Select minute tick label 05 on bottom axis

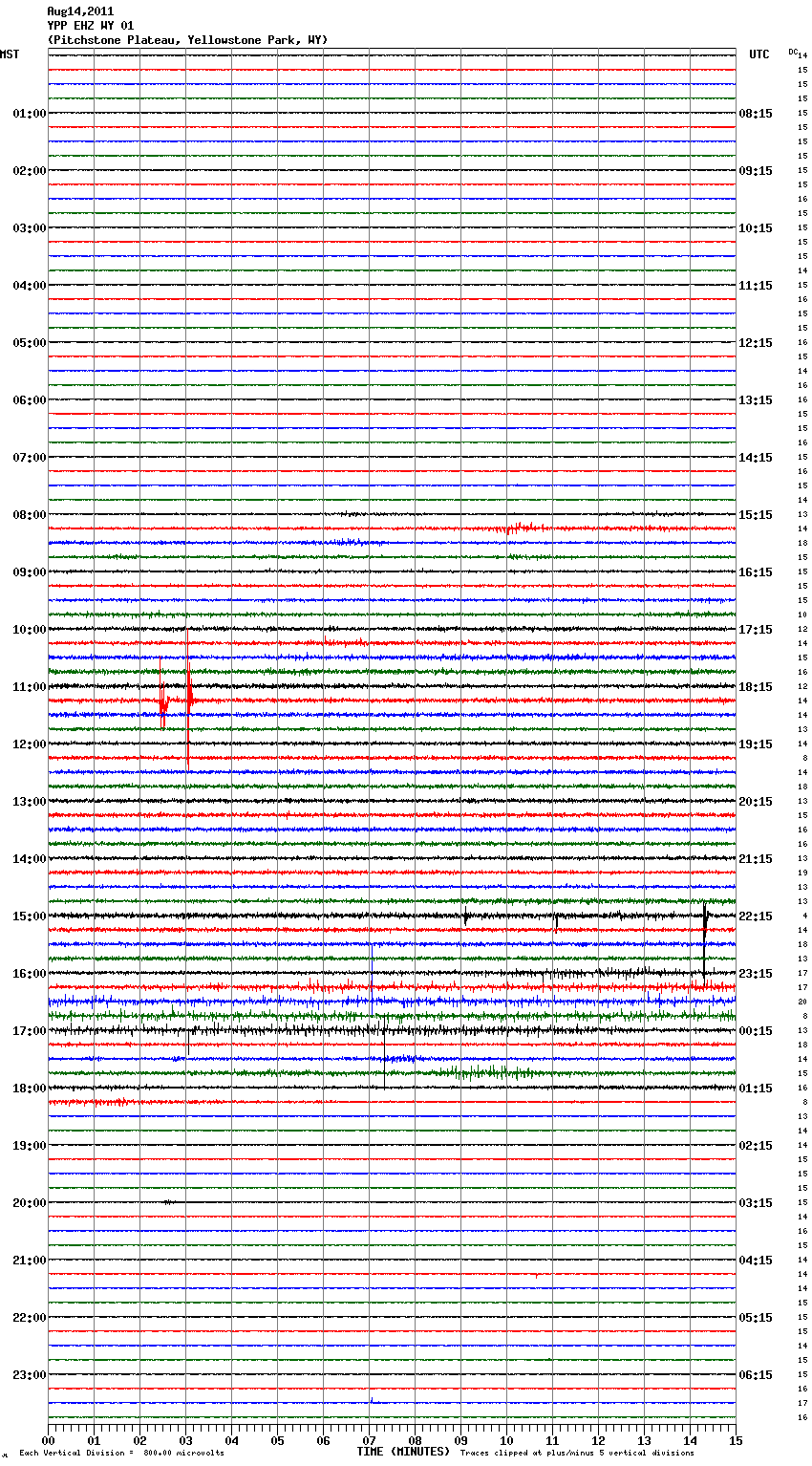[277, 1439]
